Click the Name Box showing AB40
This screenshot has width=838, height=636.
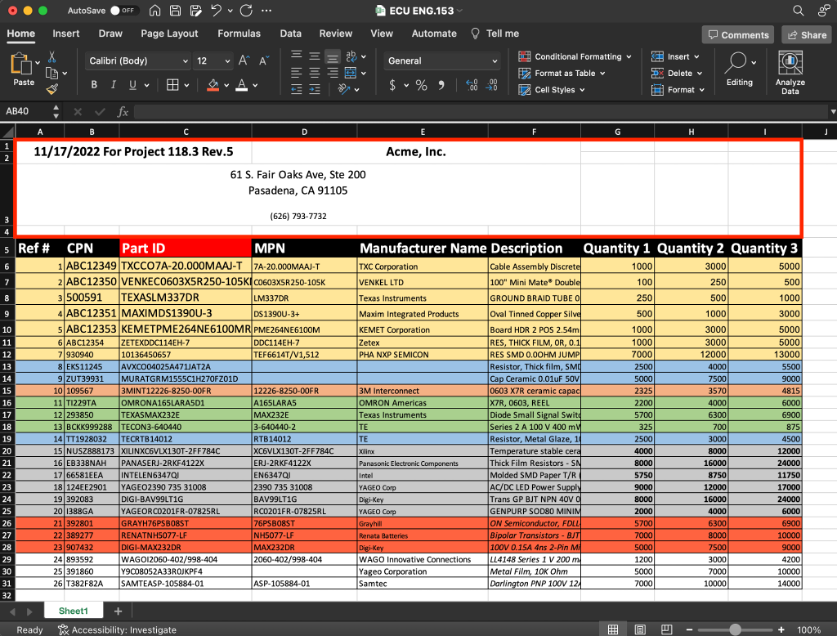[x=26, y=111]
